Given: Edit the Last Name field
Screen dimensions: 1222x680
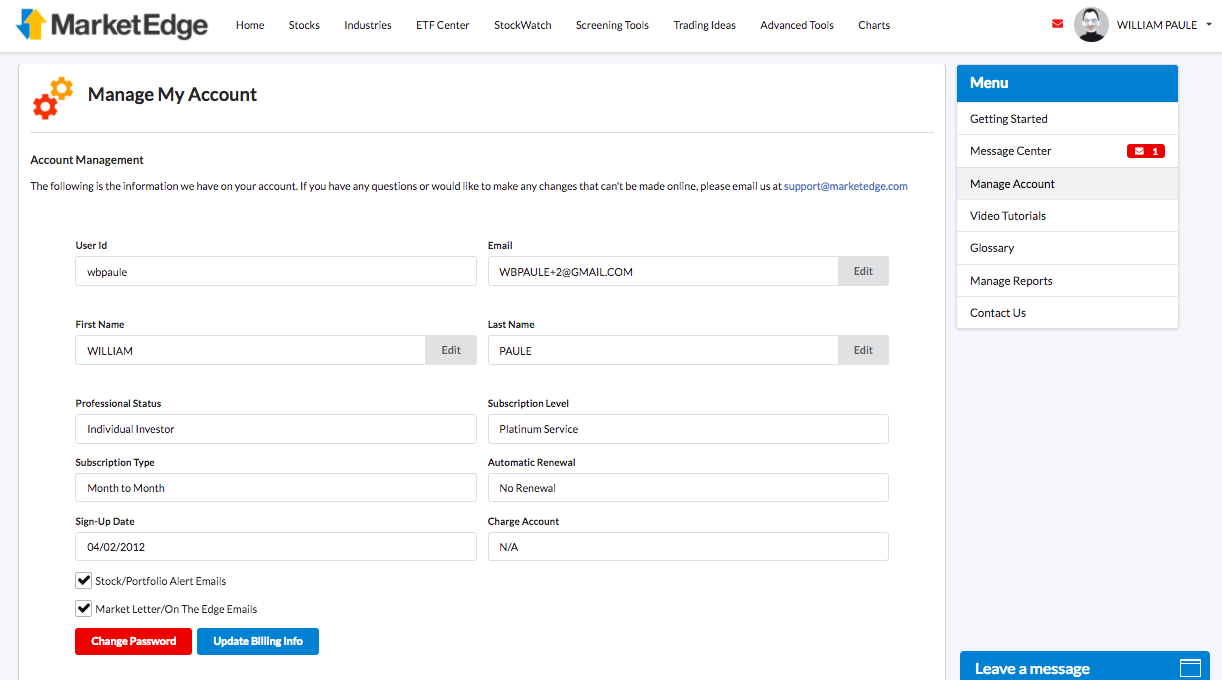Looking at the screenshot, I should tap(862, 350).
